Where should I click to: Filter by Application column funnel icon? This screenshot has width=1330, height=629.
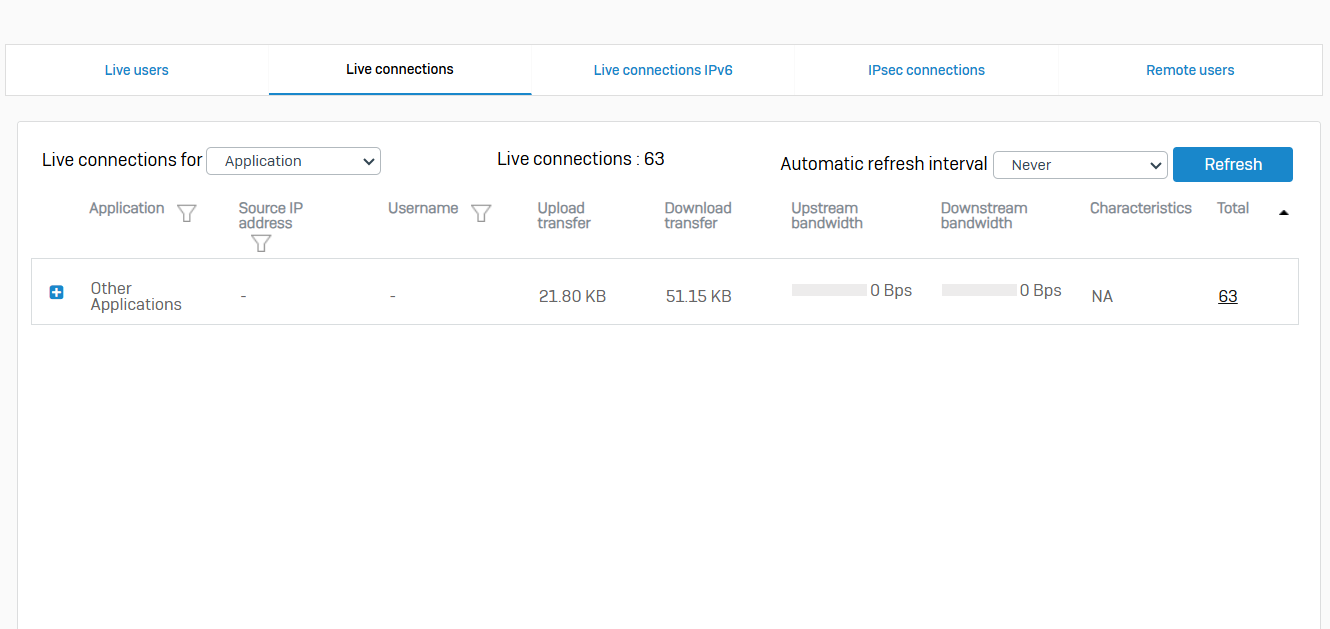tap(186, 213)
